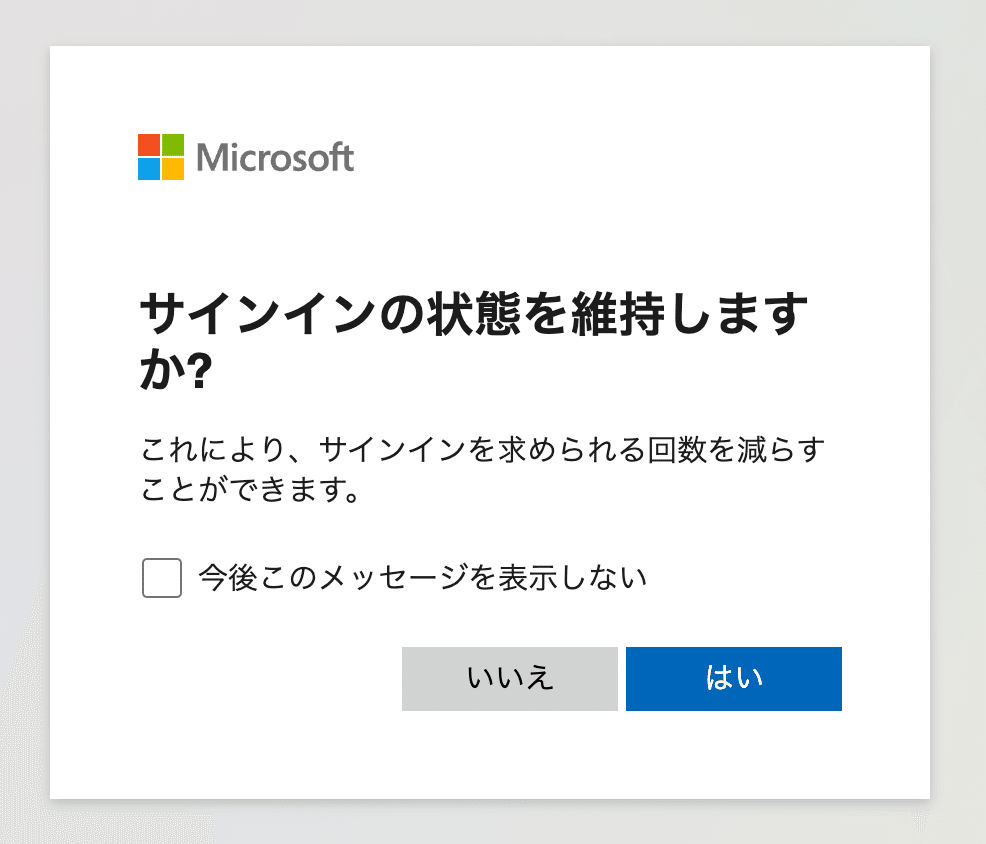Click the gray Microsoft wordmark text
986x844 pixels.
pyautogui.click(x=275, y=157)
